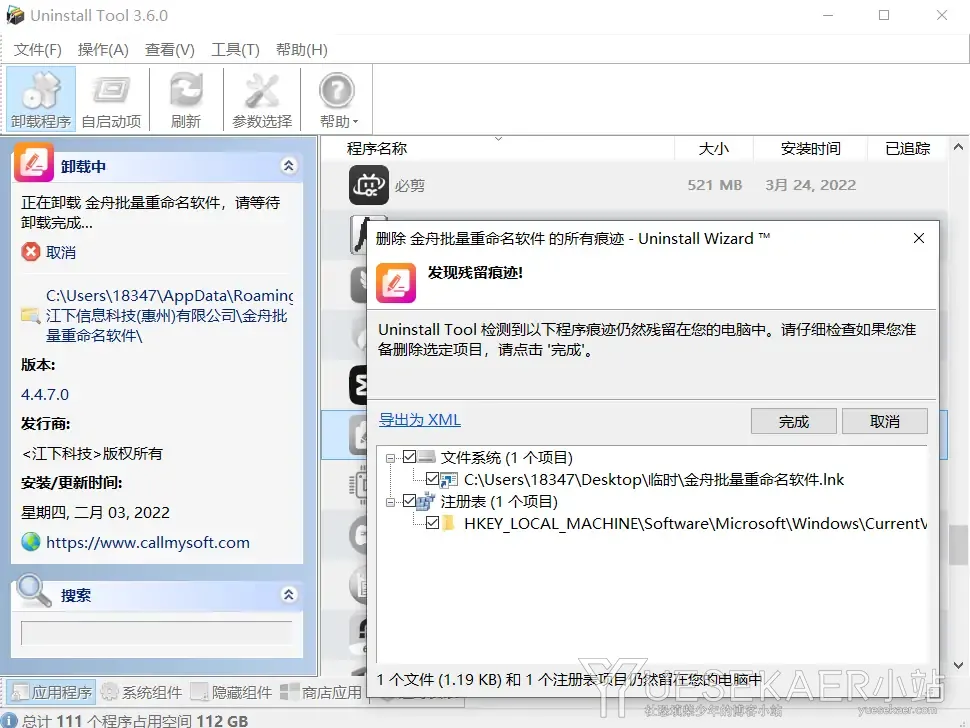Click the program list scrollbar thumb

(958, 545)
